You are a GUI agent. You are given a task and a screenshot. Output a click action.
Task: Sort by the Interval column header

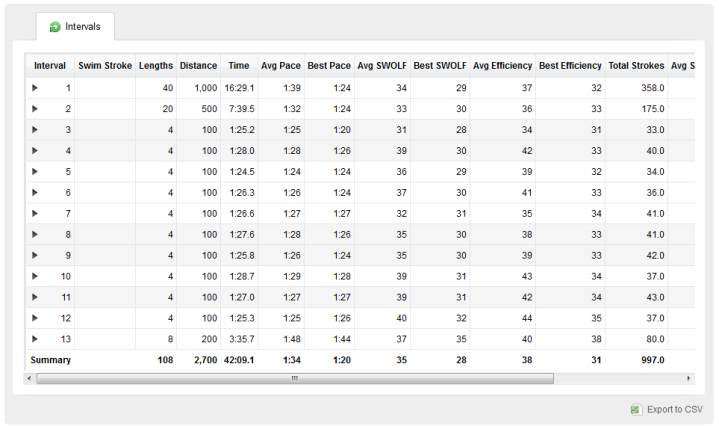(x=50, y=66)
